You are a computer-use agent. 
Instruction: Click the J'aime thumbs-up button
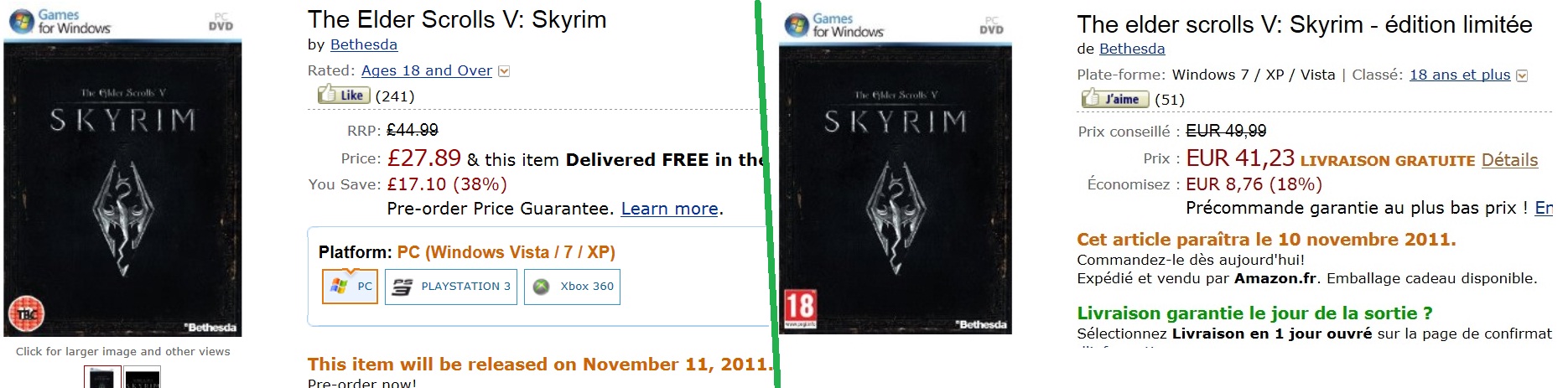coord(1114,99)
